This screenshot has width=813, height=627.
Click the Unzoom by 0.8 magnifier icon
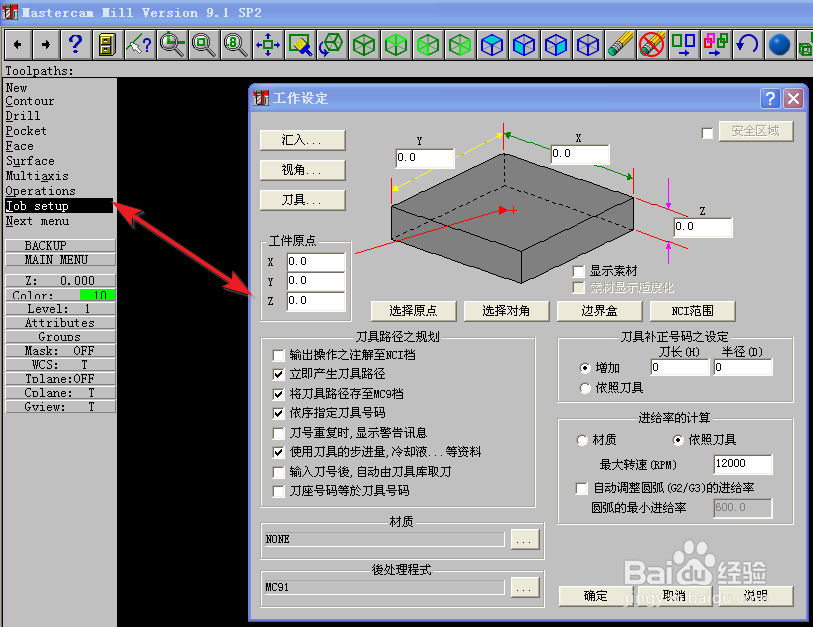coord(236,45)
